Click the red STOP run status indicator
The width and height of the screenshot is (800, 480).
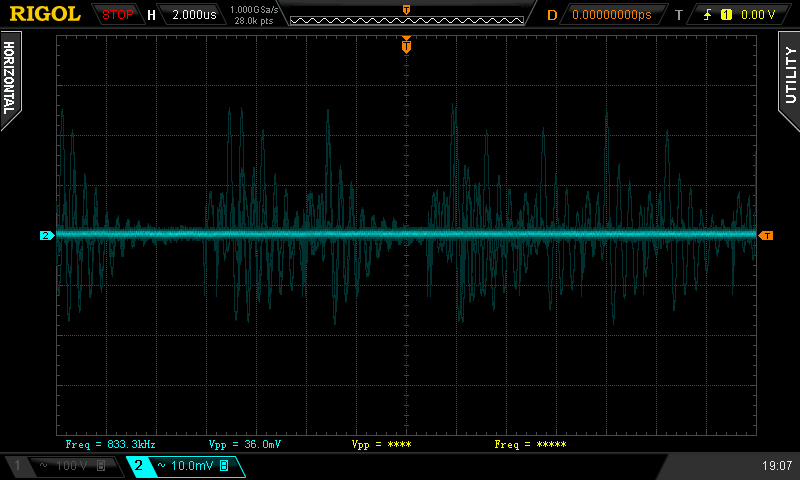tap(118, 15)
